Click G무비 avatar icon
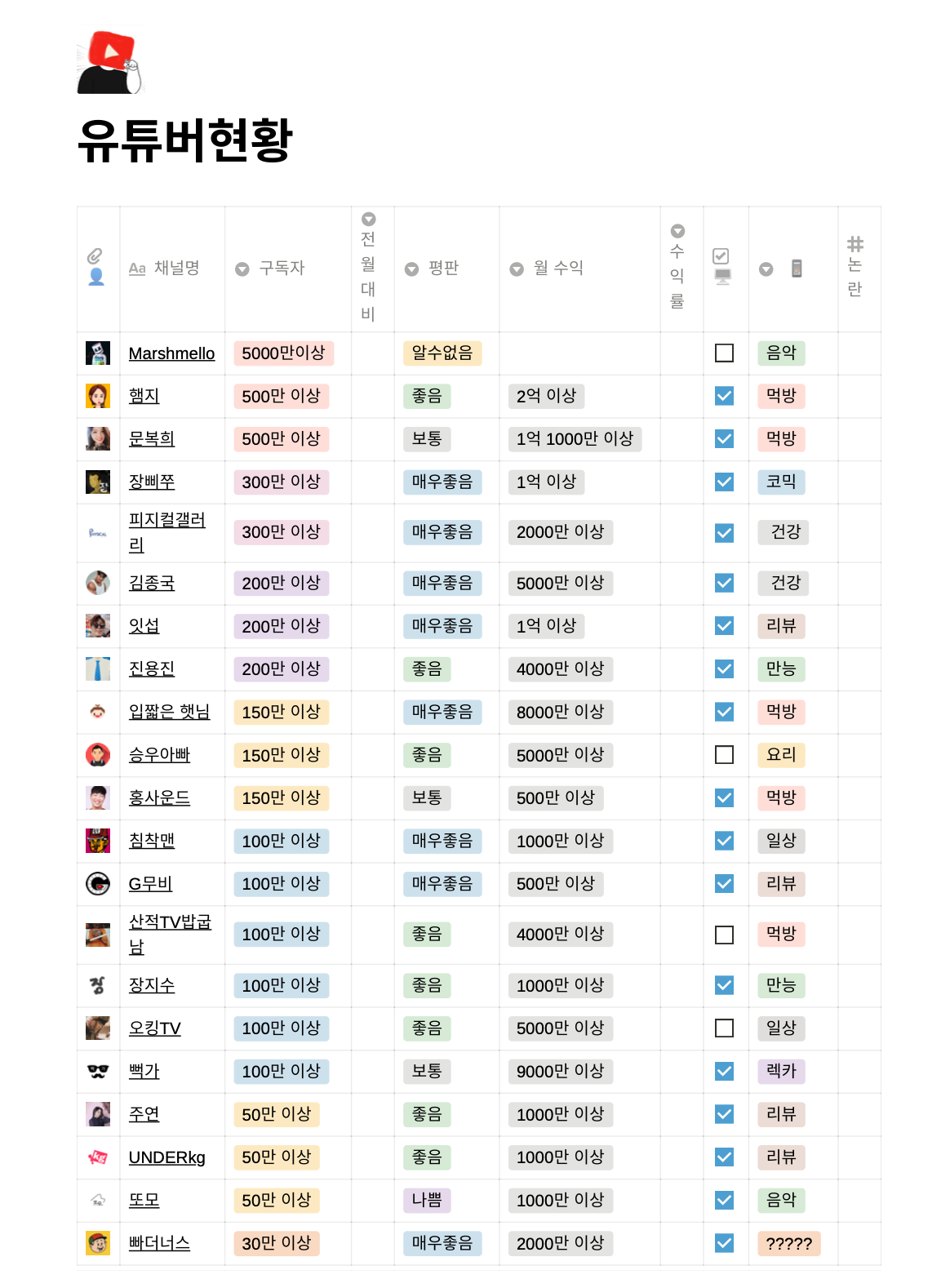This screenshot has width=950, height=1288. tap(98, 884)
